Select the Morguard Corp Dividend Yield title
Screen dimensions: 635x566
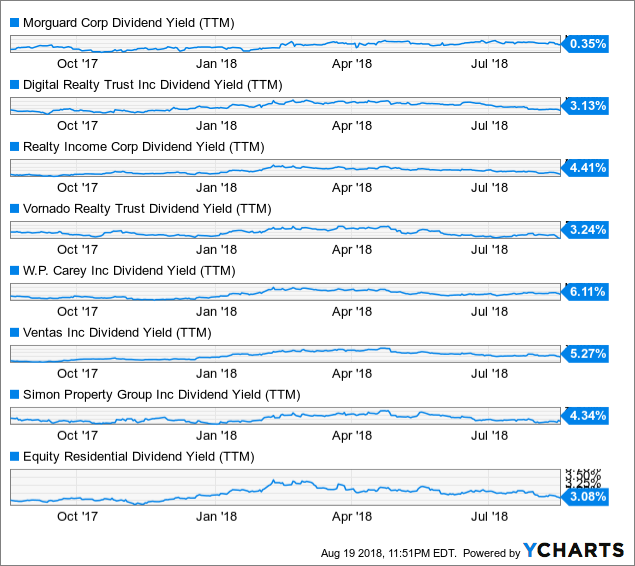click(x=129, y=23)
